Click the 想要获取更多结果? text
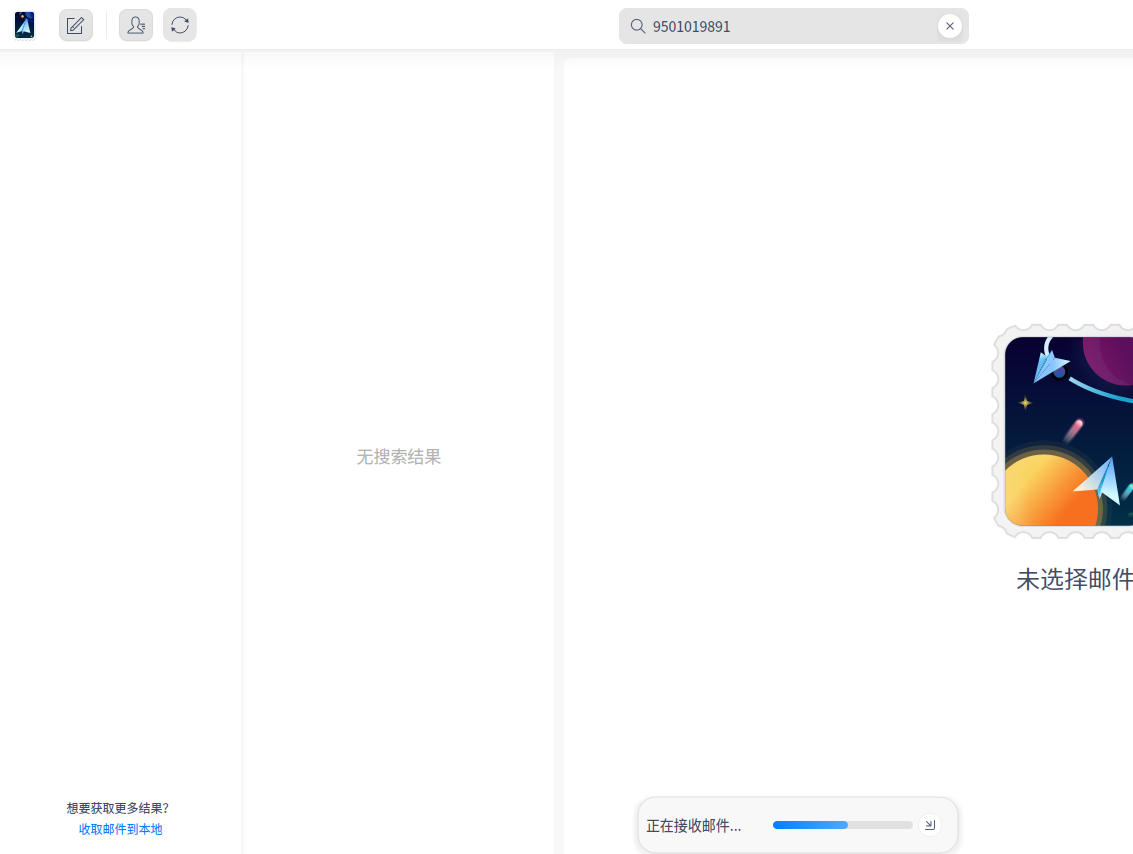Viewport: 1133px width, 854px height. (x=118, y=808)
